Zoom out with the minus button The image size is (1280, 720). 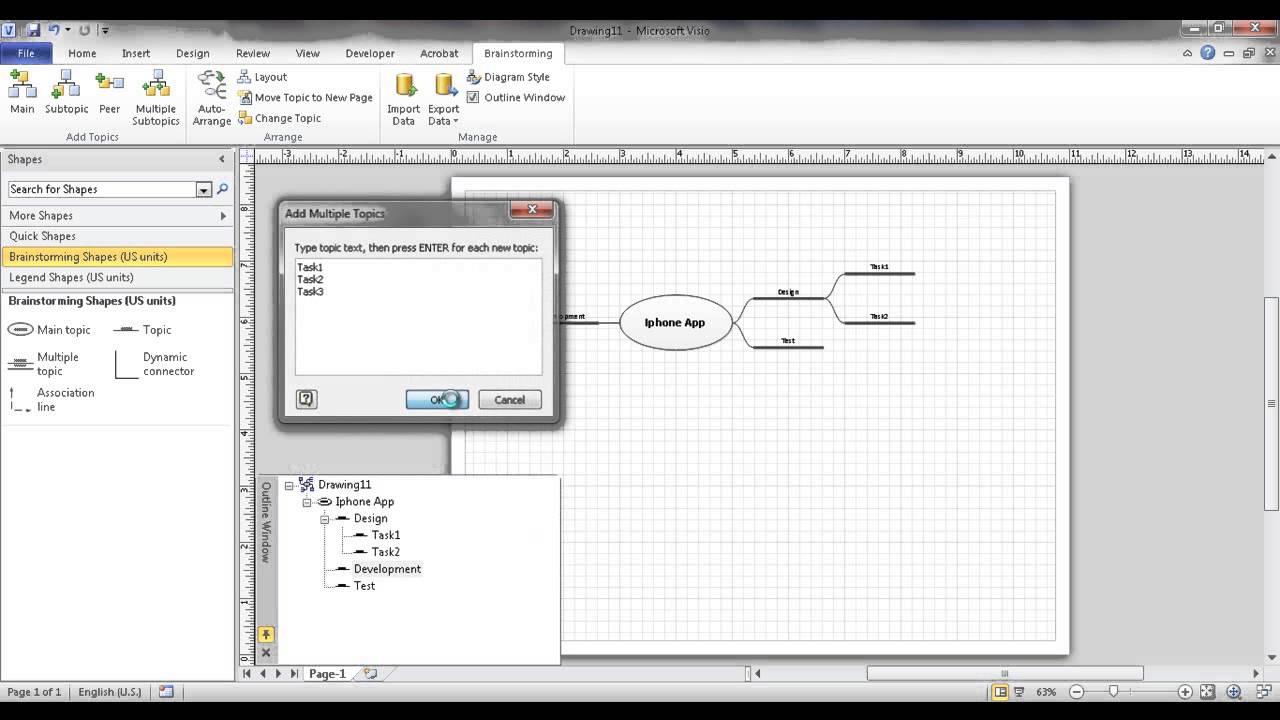1076,692
